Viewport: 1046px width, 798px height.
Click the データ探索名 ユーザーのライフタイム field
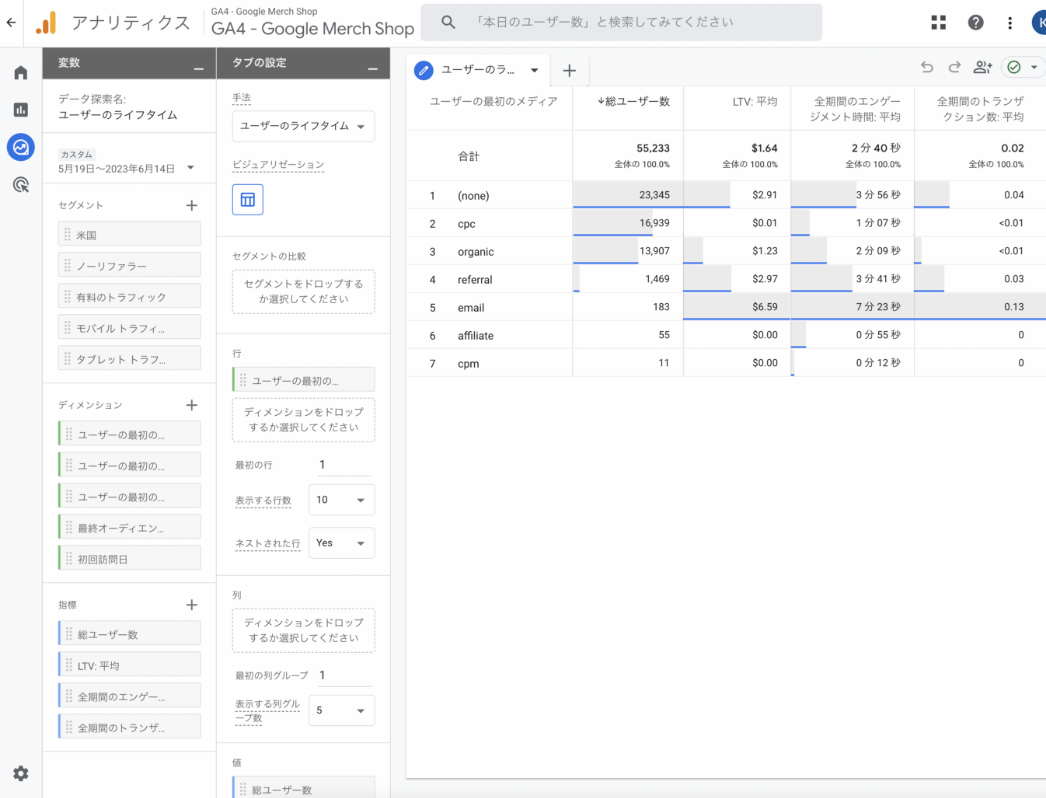(x=118, y=115)
